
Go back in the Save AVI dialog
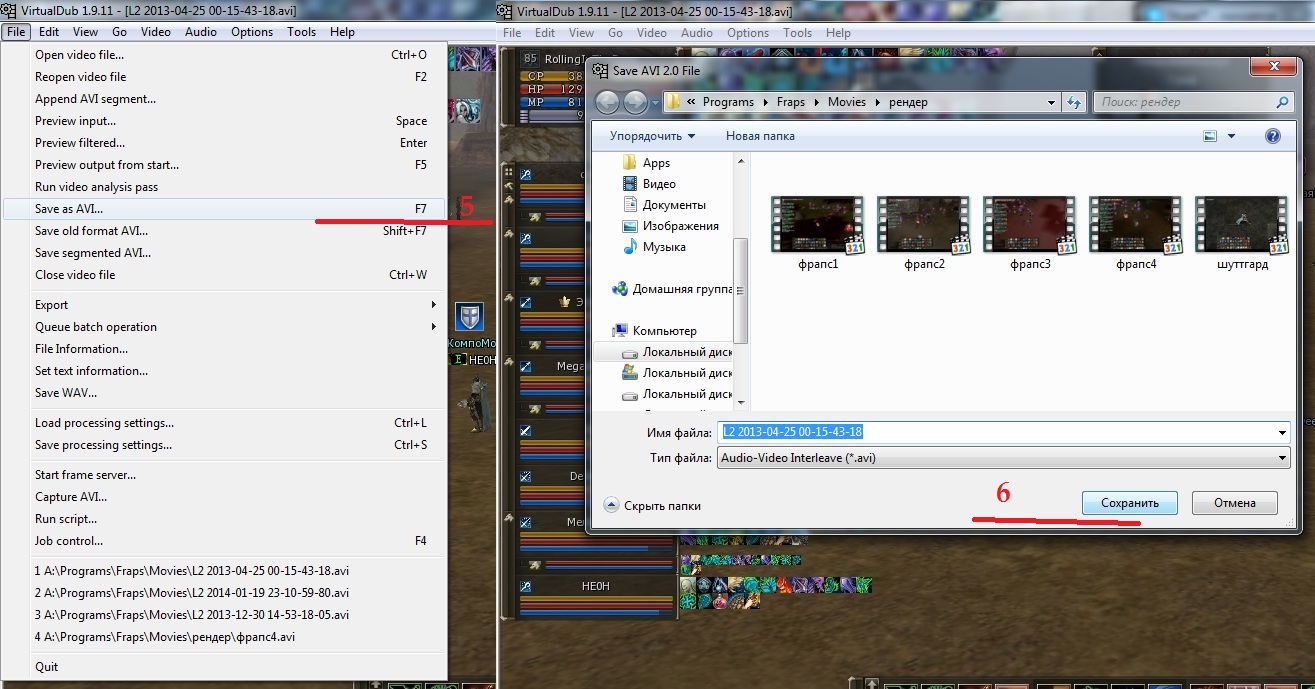[x=607, y=102]
